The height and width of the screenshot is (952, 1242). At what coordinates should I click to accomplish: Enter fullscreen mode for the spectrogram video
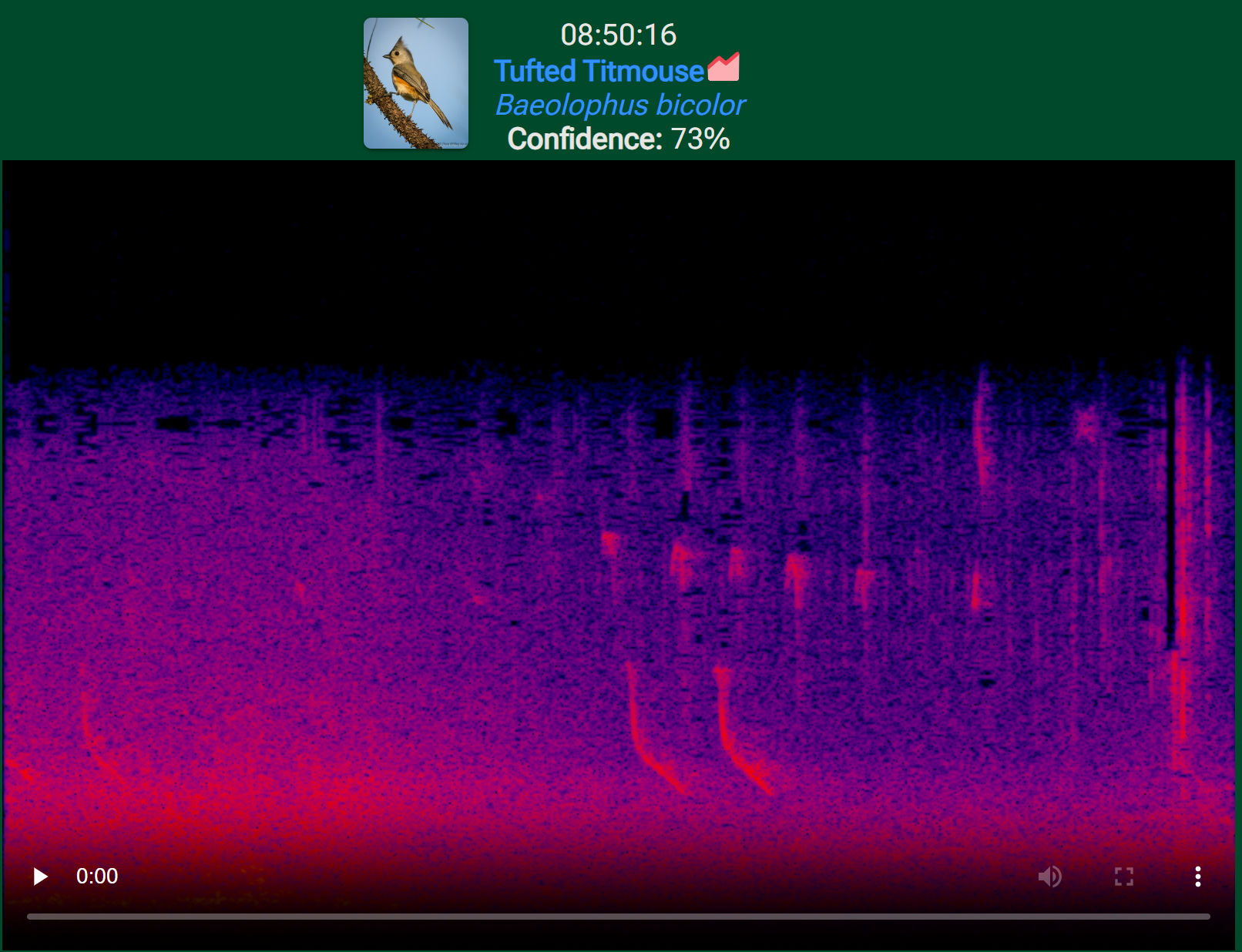click(x=1123, y=877)
